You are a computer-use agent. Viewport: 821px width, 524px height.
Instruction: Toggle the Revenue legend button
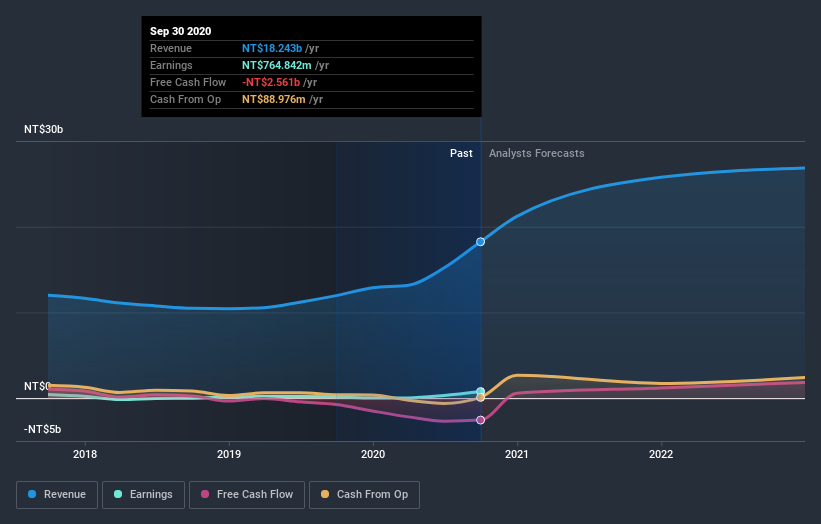click(57, 495)
